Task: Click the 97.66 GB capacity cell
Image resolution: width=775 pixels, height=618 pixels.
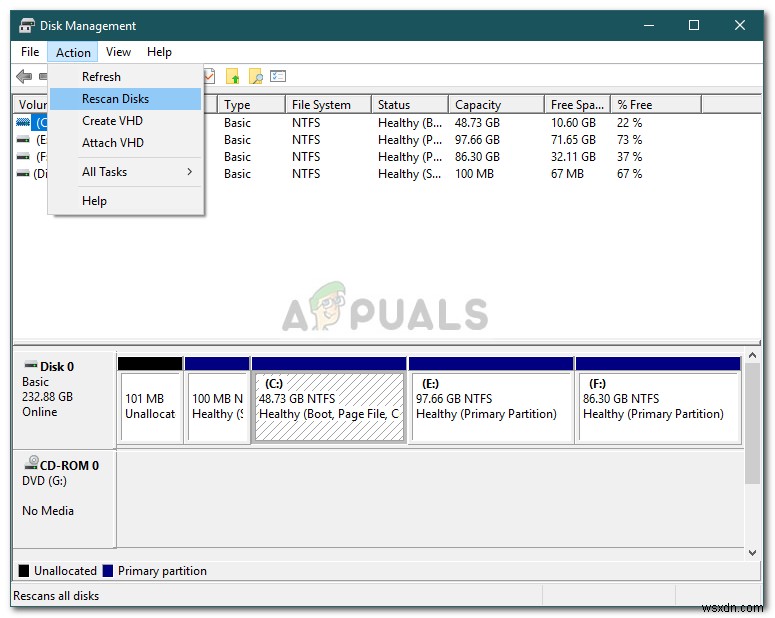Action: [477, 140]
